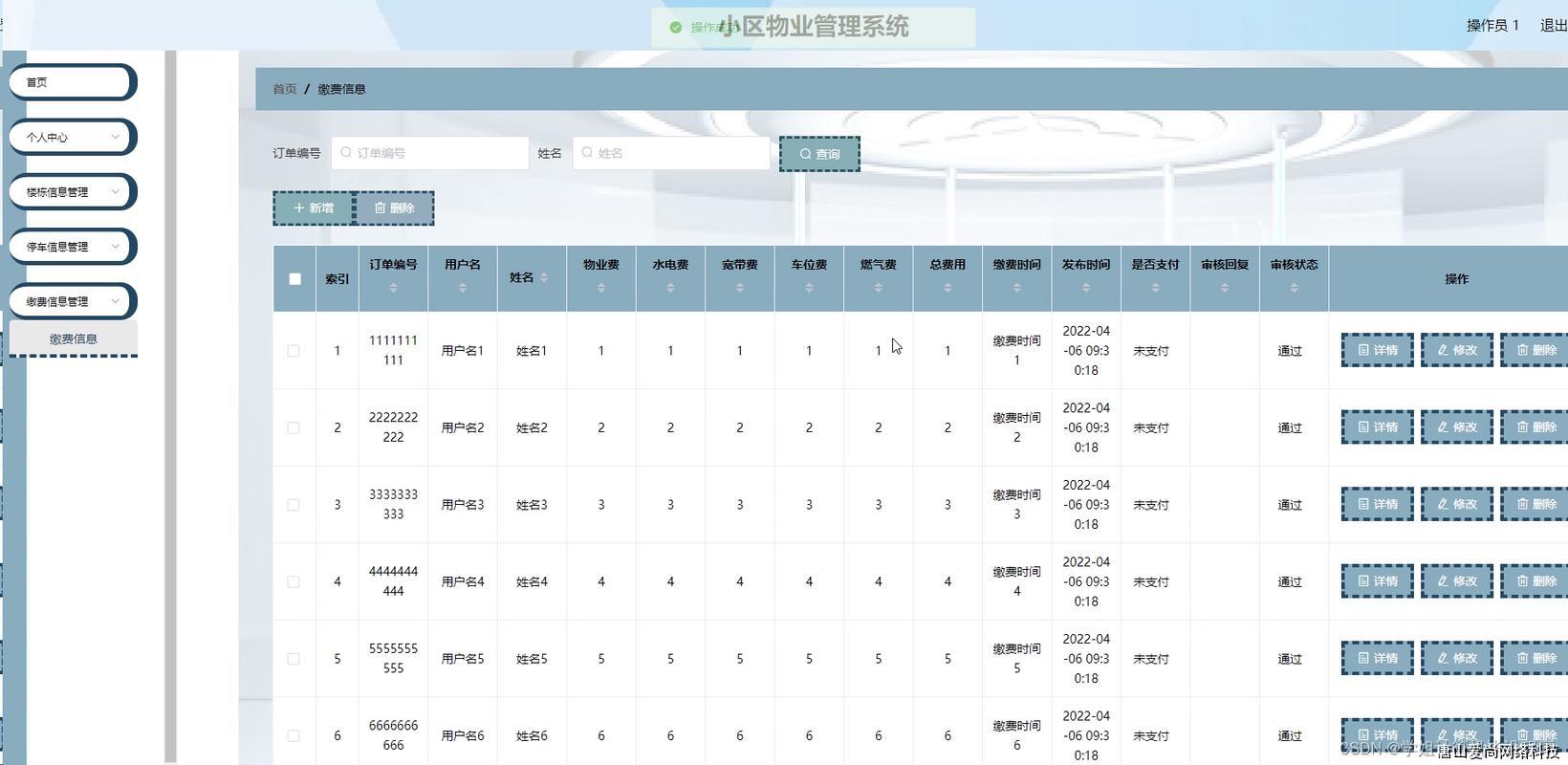
Task: Click the 查询 search button
Action: click(819, 154)
